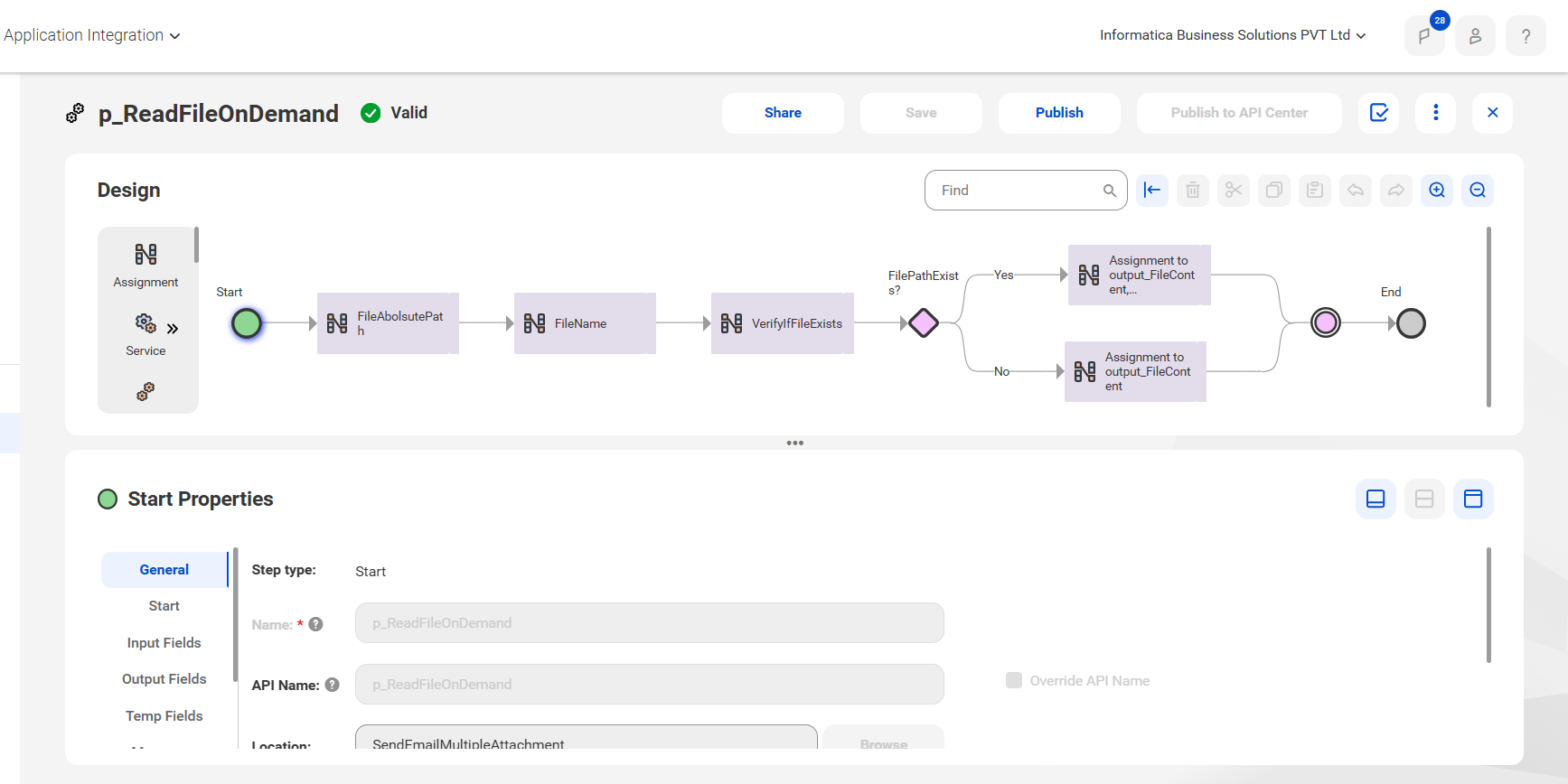Zoom in on the design canvas
The image size is (1568, 784).
click(x=1437, y=190)
